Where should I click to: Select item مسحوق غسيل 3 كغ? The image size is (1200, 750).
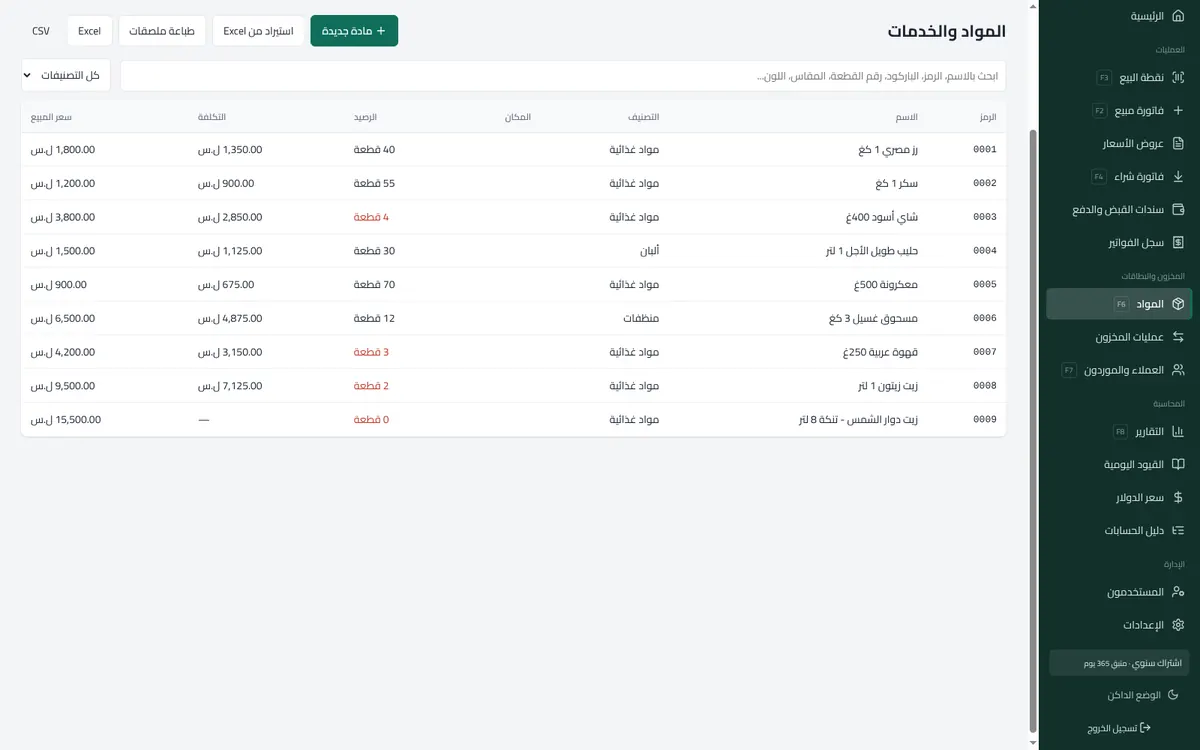pyautogui.click(x=513, y=319)
